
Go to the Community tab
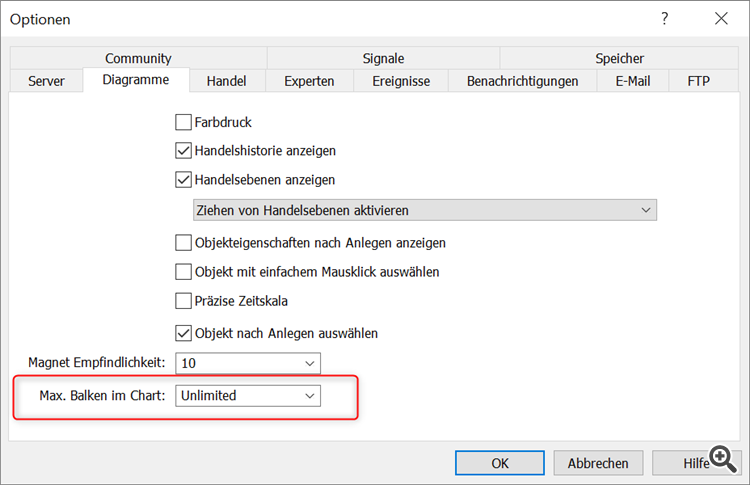138,58
